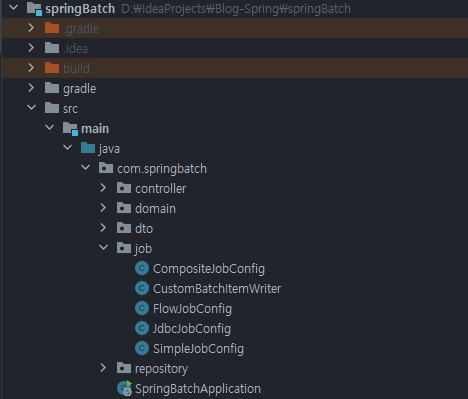This screenshot has height=399, width=468.
Task: Collapse the com.springbatch package
Action: click(x=85, y=167)
